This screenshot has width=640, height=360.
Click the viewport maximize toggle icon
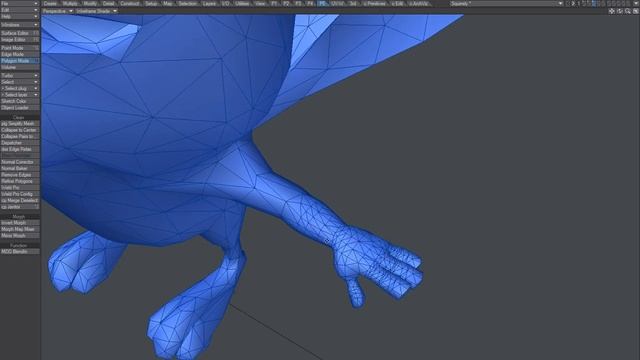tap(636, 11)
